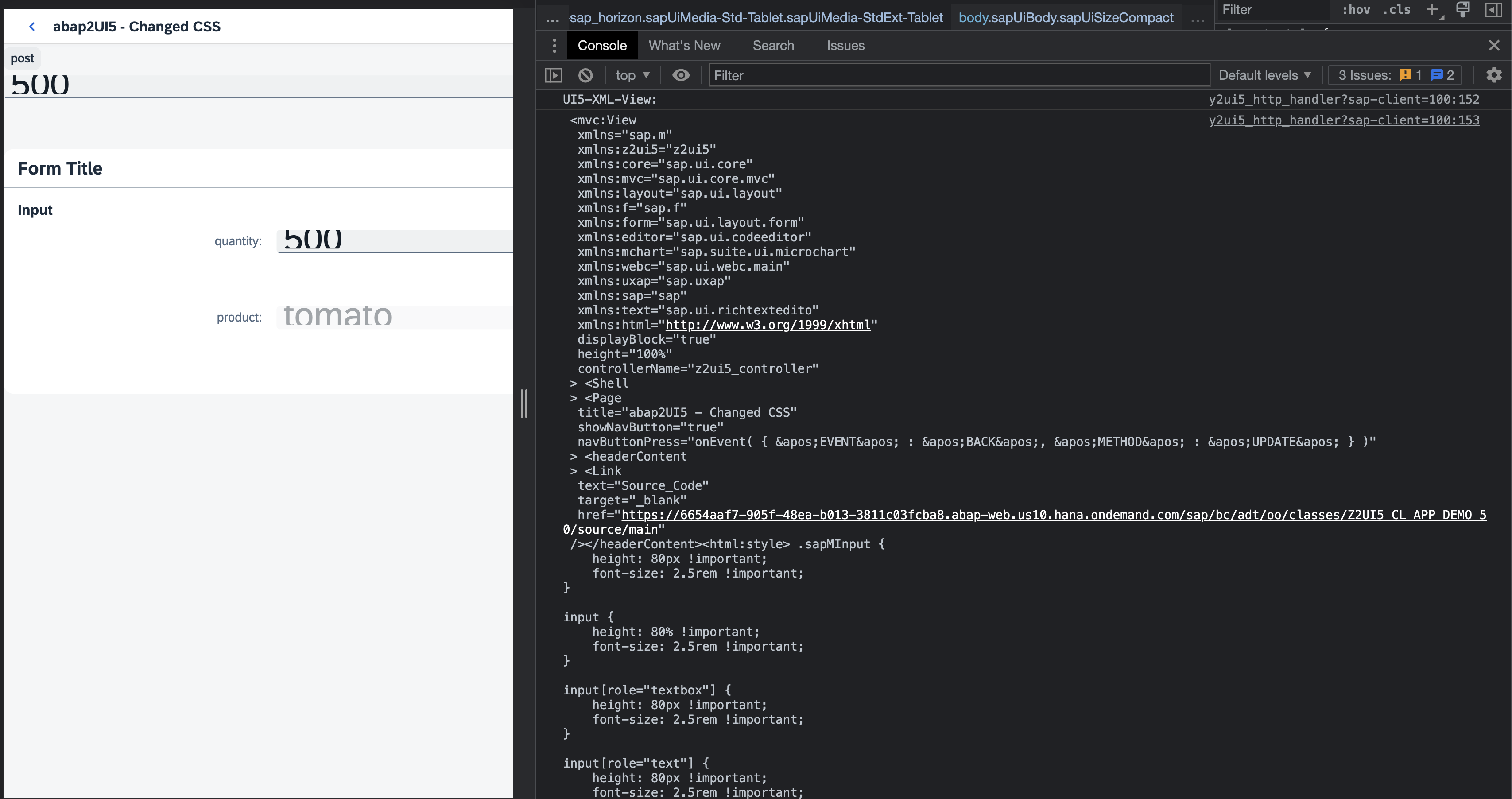The image size is (1512, 799).
Task: Click the 3 Issues counter button
Action: [1395, 74]
